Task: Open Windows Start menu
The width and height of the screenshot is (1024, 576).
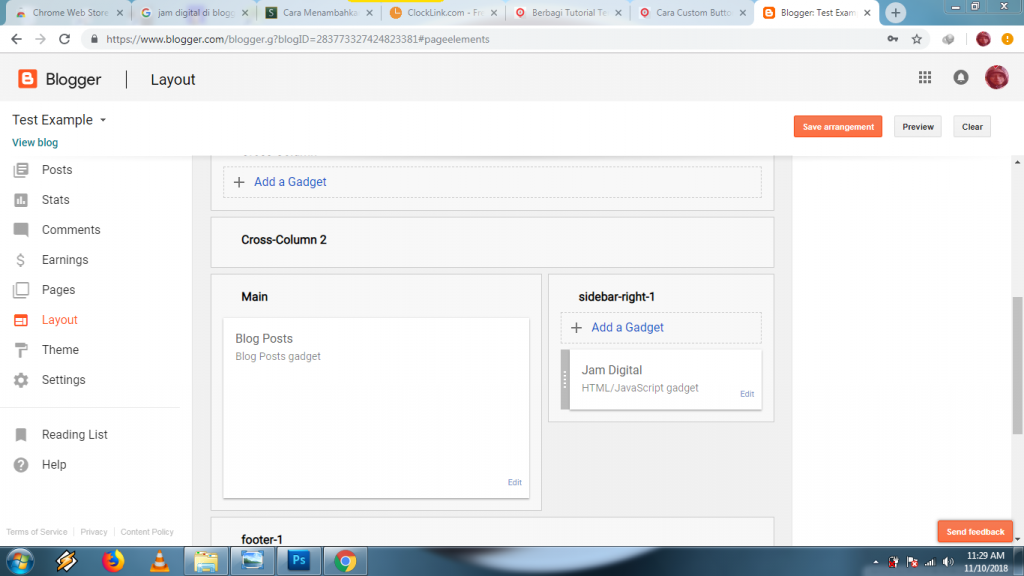Action: [x=20, y=561]
